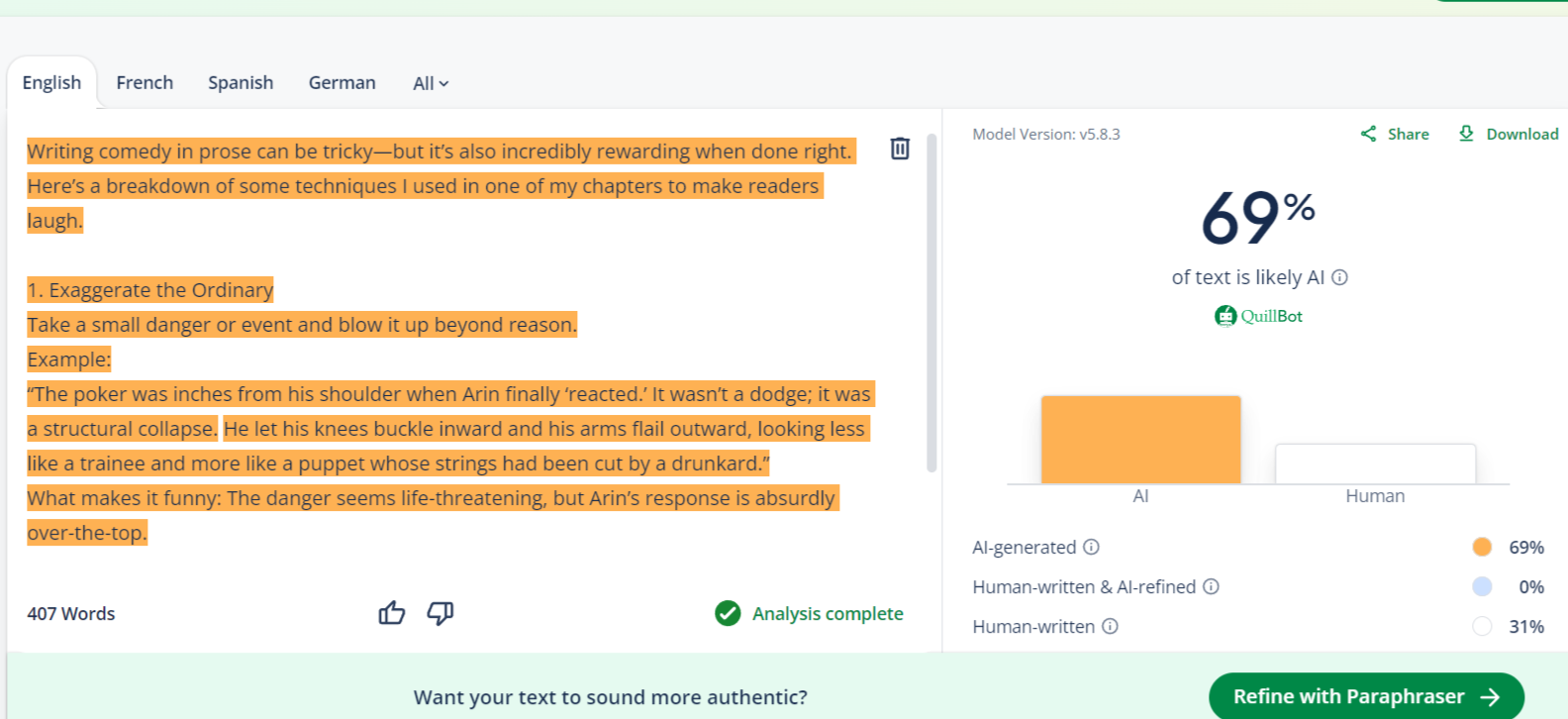This screenshot has height=719, width=1568.
Task: Download the detection report
Action: click(1509, 134)
